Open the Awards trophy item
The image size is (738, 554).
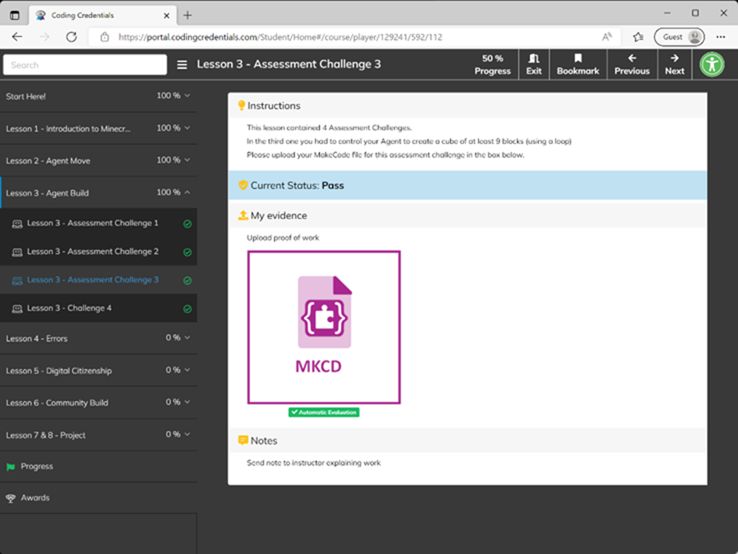pyautogui.click(x=27, y=498)
